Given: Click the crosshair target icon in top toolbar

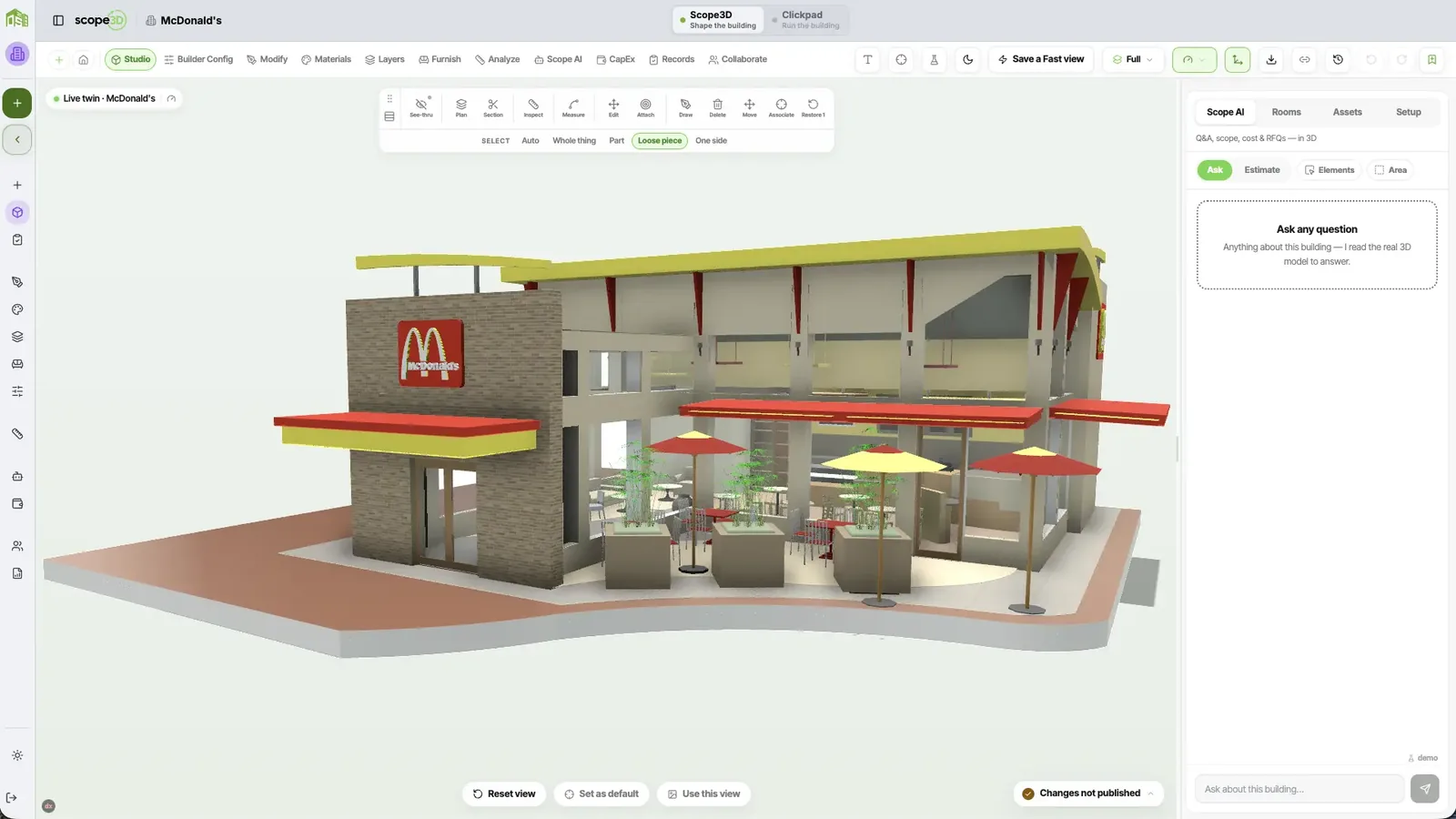Looking at the screenshot, I should click(x=901, y=59).
